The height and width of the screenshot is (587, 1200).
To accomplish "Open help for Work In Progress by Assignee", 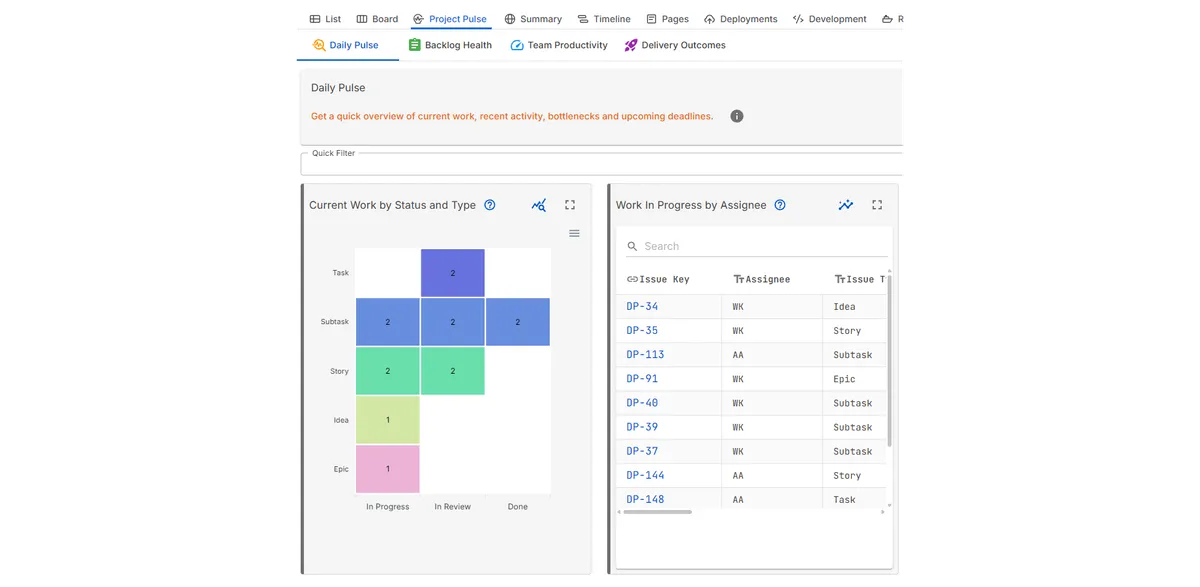I will (x=780, y=205).
